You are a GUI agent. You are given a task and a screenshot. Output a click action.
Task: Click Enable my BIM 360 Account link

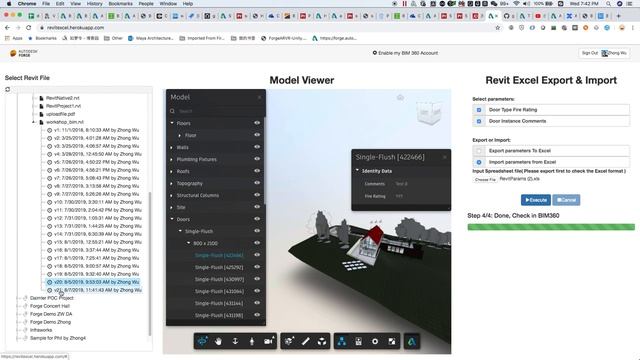pyautogui.click(x=405, y=53)
